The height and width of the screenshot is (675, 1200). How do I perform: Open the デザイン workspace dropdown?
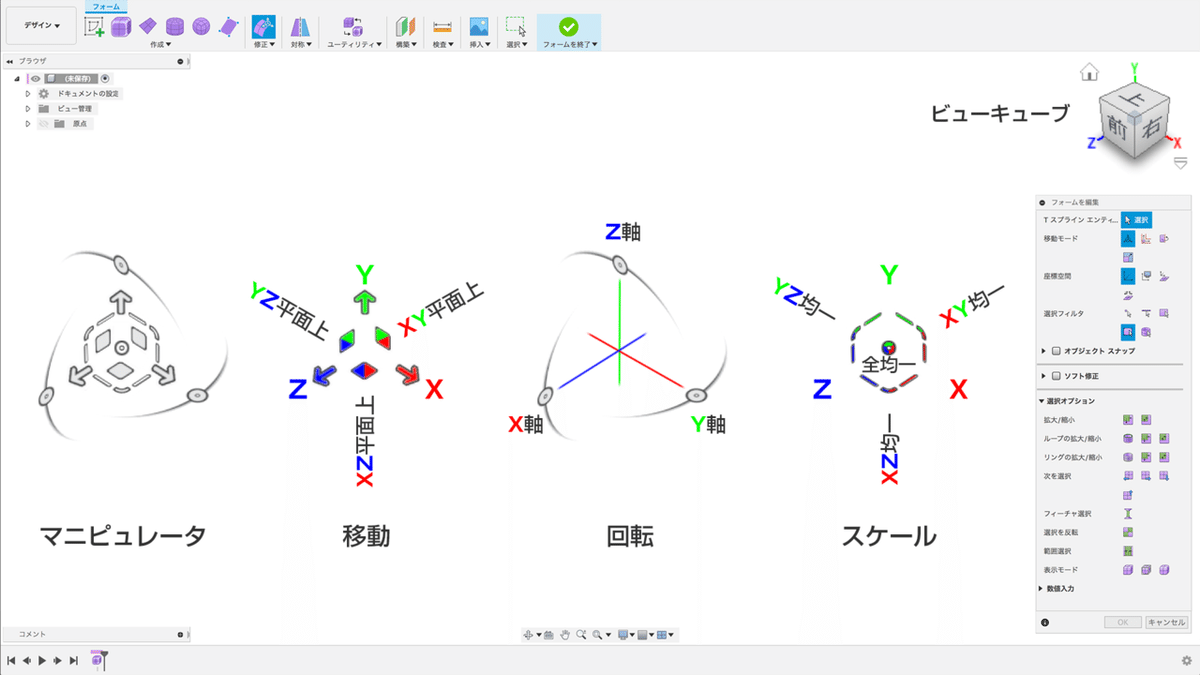(x=42, y=26)
